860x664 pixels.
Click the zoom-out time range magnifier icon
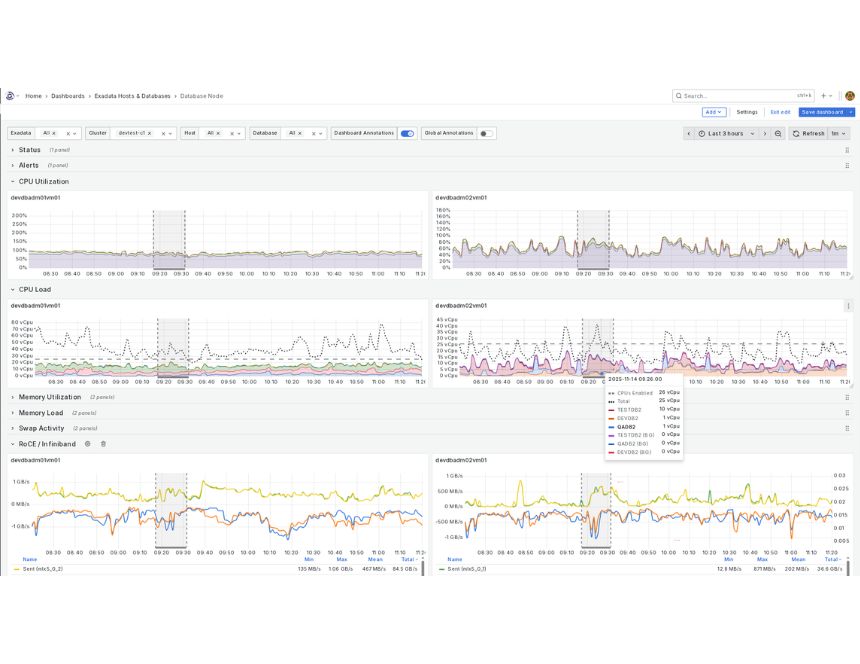[778, 133]
